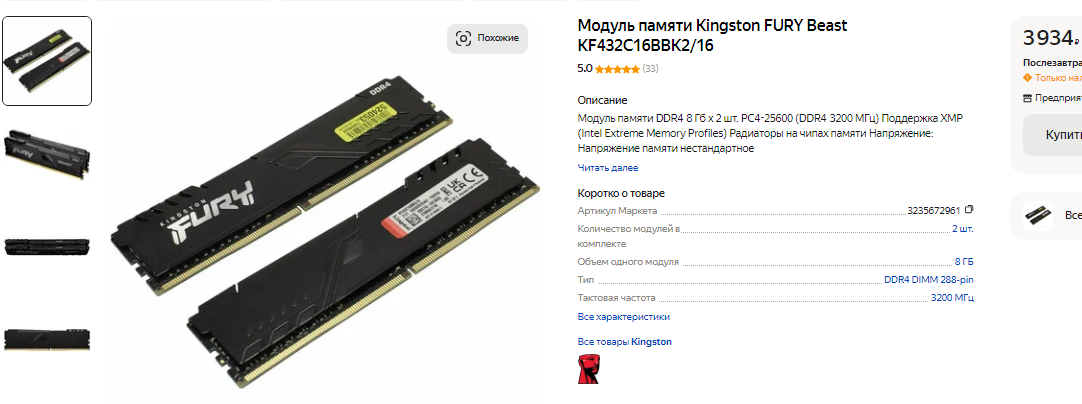Select the first product thumbnail
The image size is (1082, 404).
(x=47, y=61)
